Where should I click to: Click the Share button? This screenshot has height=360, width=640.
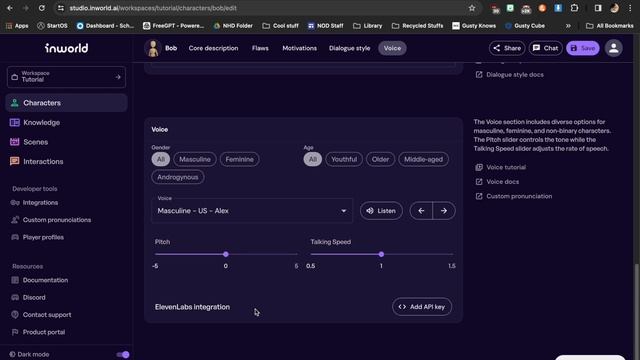507,48
